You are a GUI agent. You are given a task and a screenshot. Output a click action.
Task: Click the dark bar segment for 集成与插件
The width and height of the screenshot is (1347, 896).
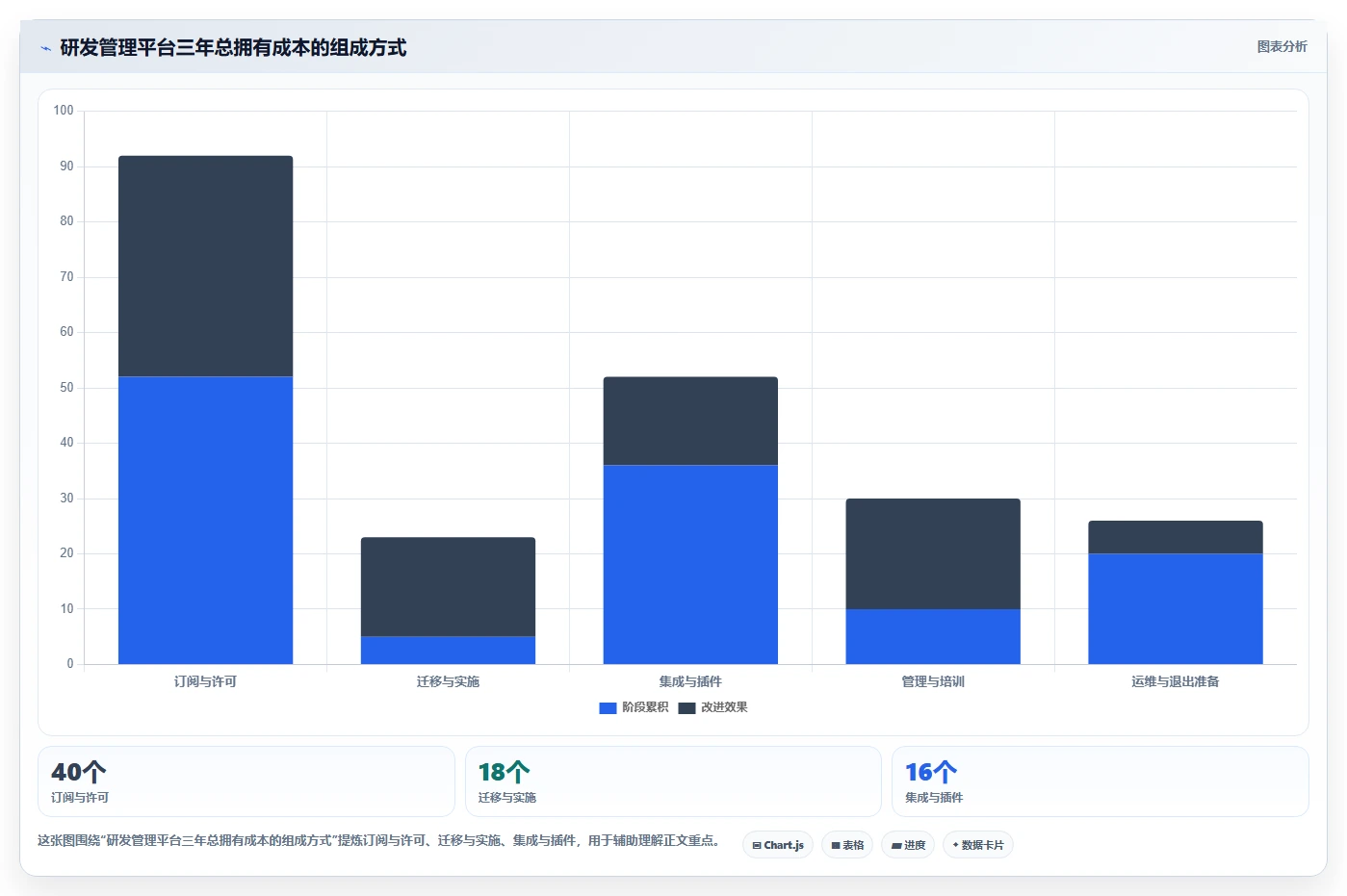click(690, 421)
